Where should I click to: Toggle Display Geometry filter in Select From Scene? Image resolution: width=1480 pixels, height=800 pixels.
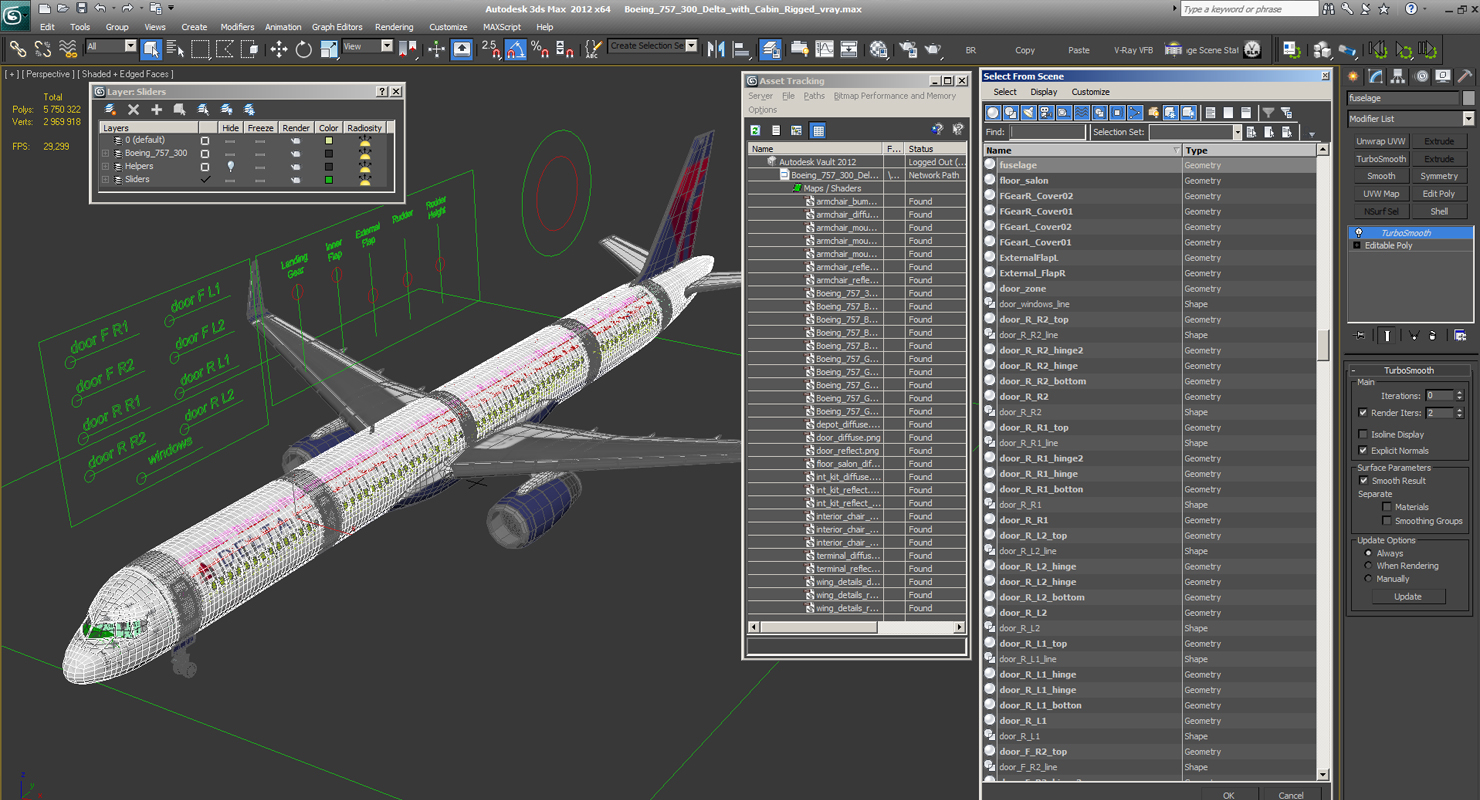[993, 113]
